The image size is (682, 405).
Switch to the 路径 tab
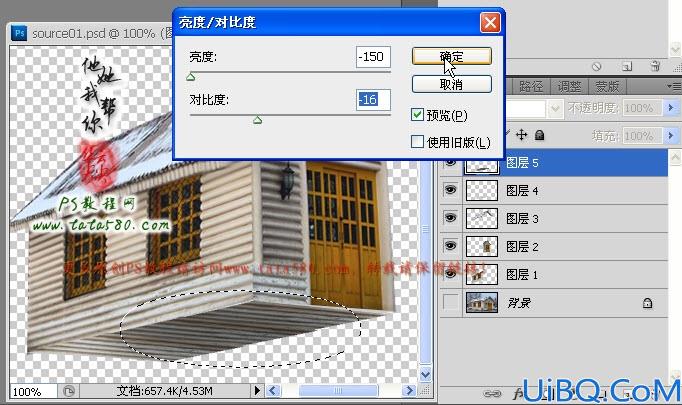tap(531, 87)
